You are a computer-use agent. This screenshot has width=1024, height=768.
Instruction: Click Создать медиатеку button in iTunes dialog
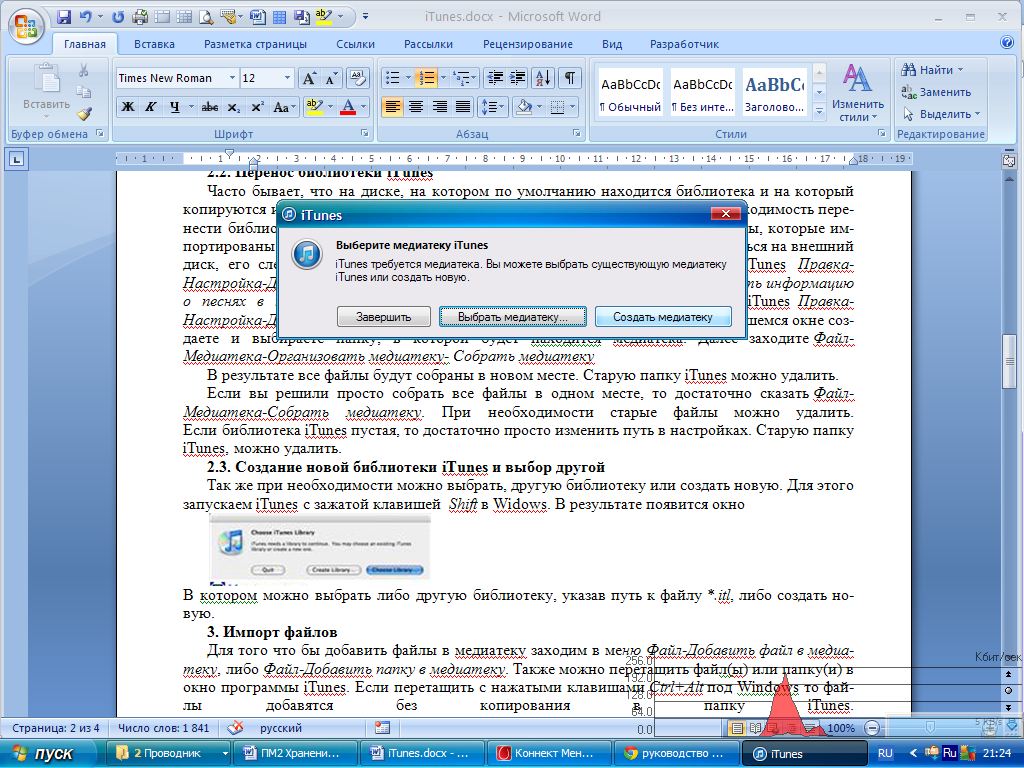tap(663, 317)
